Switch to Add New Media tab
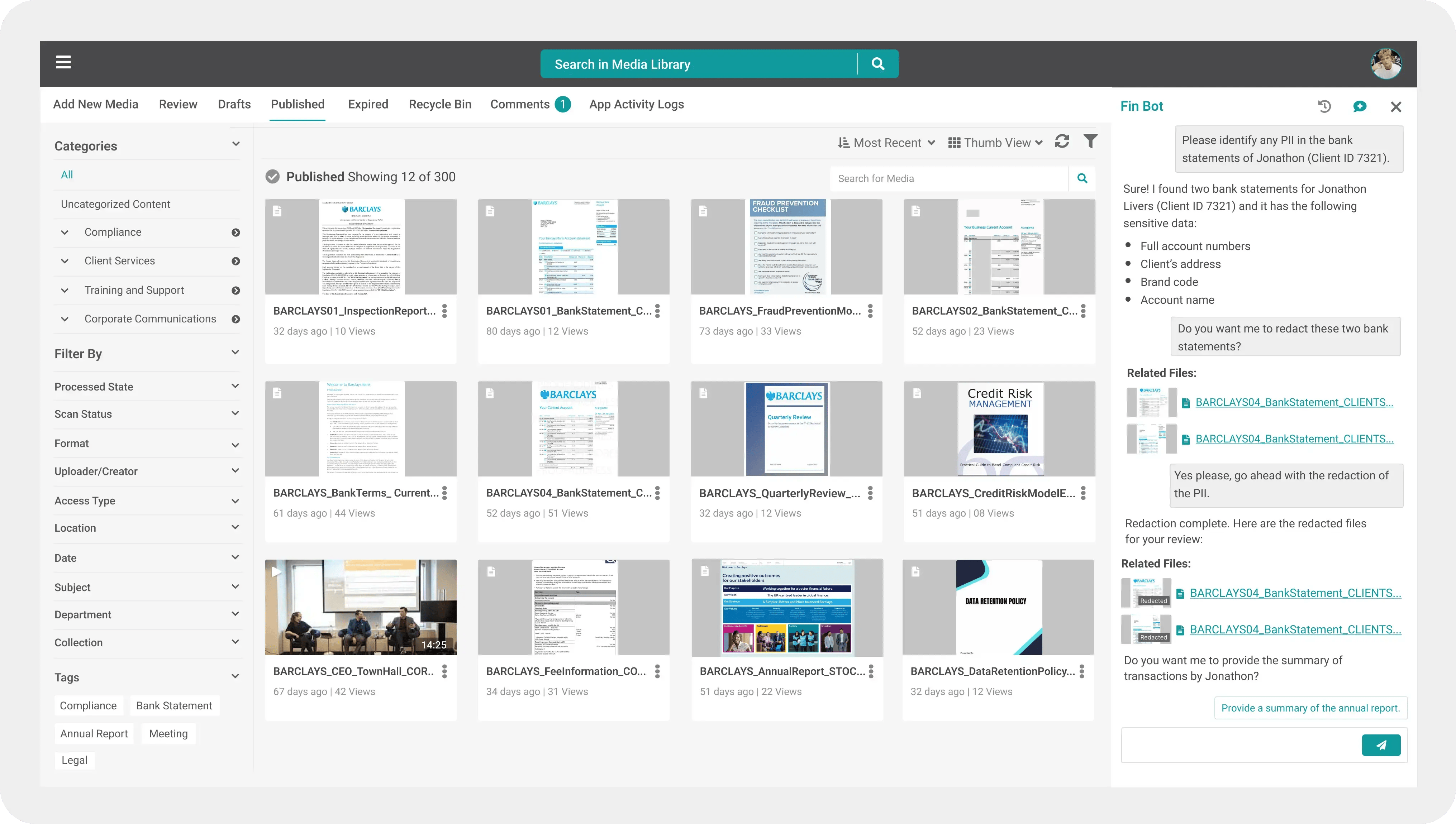The height and width of the screenshot is (824, 1456). [96, 104]
